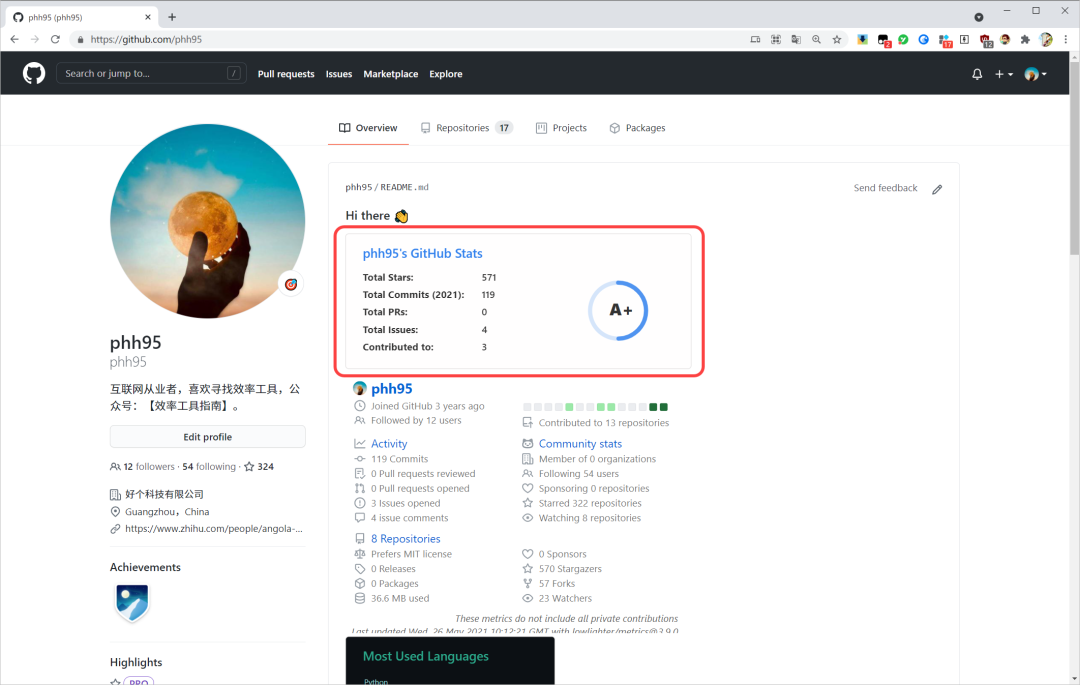
Task: Click the Guangzhou, China location
Action: point(167,512)
